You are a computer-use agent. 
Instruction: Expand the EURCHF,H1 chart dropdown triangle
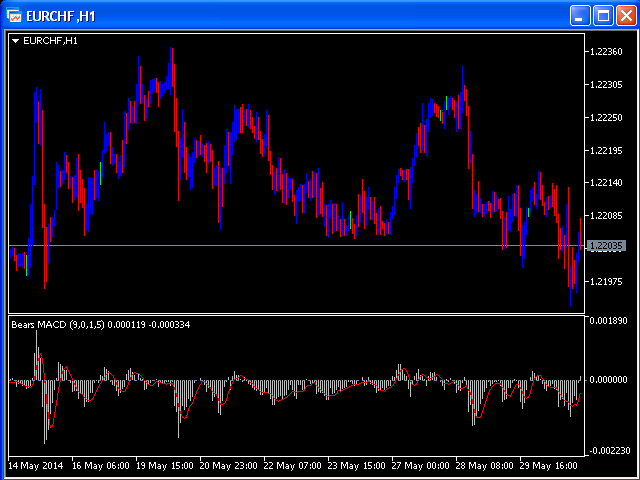16,41
